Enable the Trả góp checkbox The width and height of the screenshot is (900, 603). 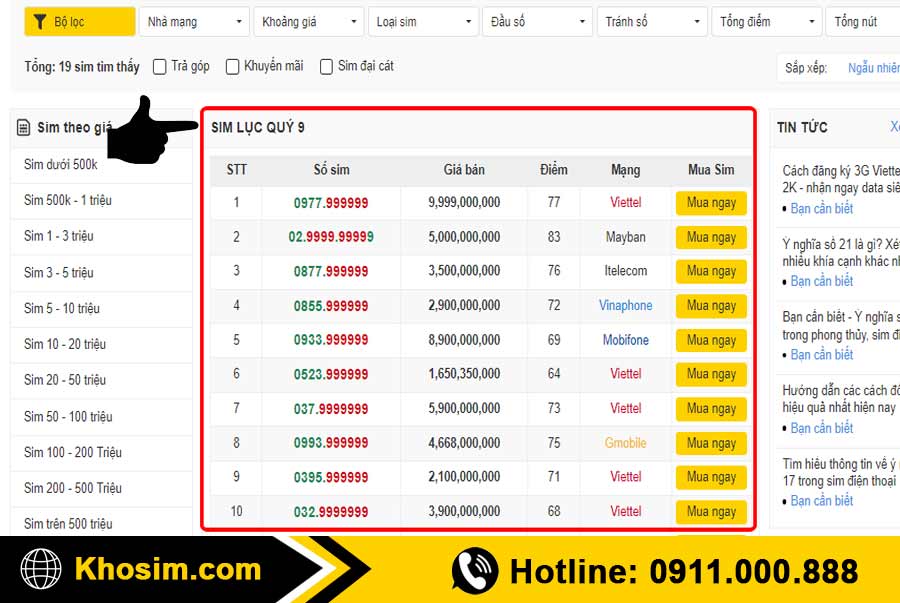[x=158, y=67]
